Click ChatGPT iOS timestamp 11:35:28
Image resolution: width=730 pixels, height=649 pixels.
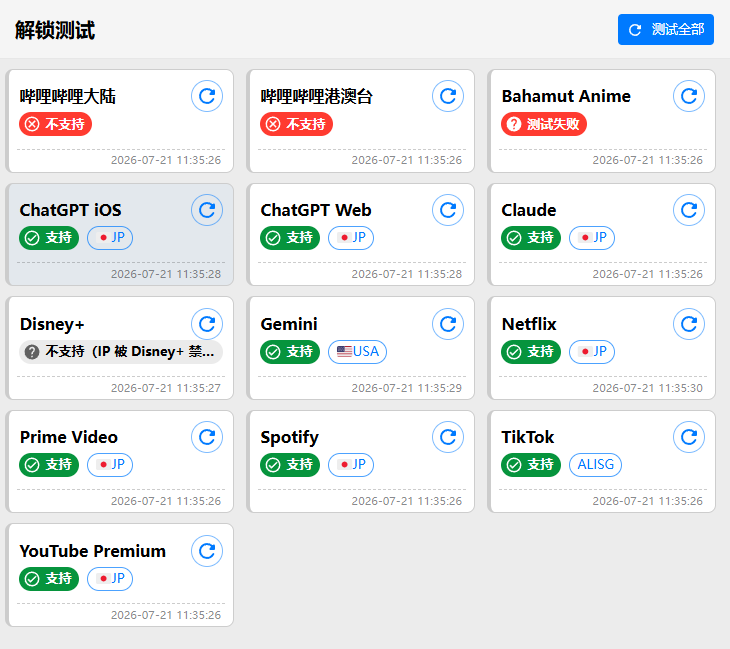pyautogui.click(x=166, y=274)
